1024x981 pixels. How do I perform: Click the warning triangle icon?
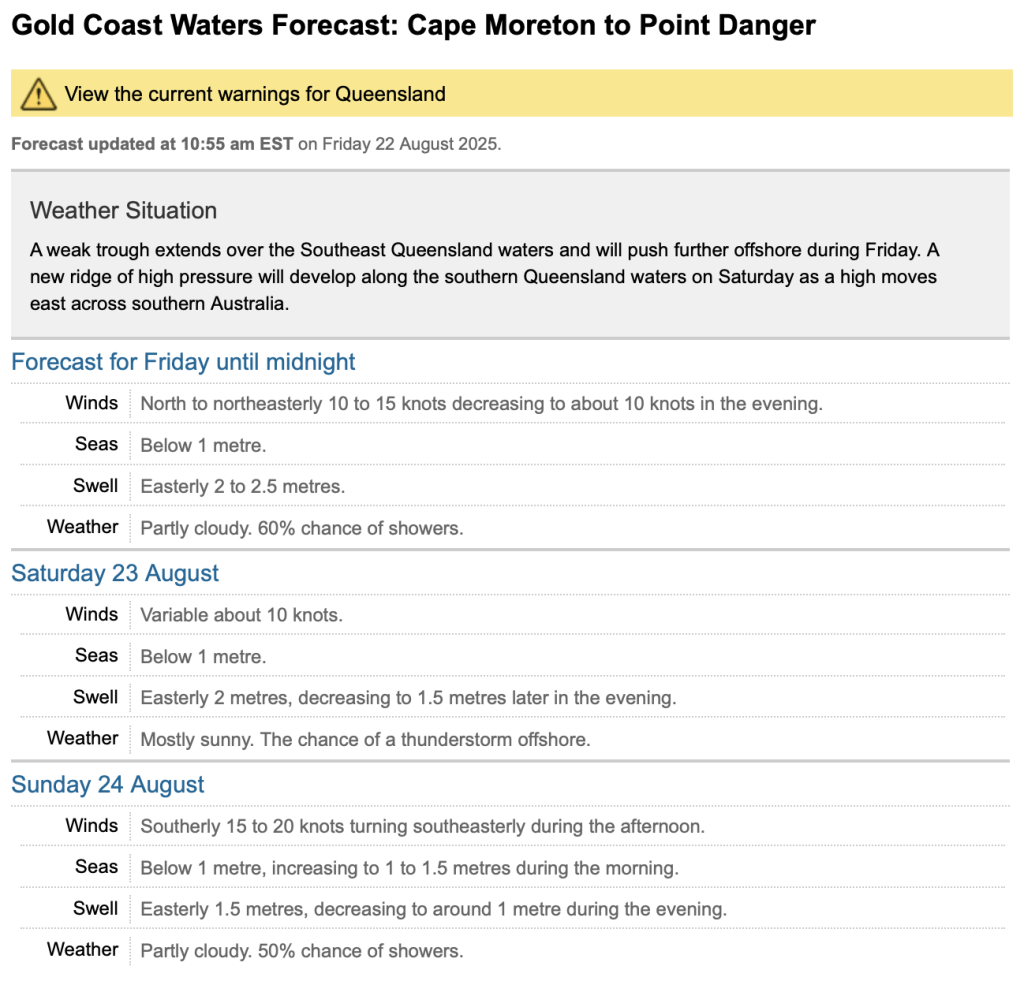click(38, 94)
